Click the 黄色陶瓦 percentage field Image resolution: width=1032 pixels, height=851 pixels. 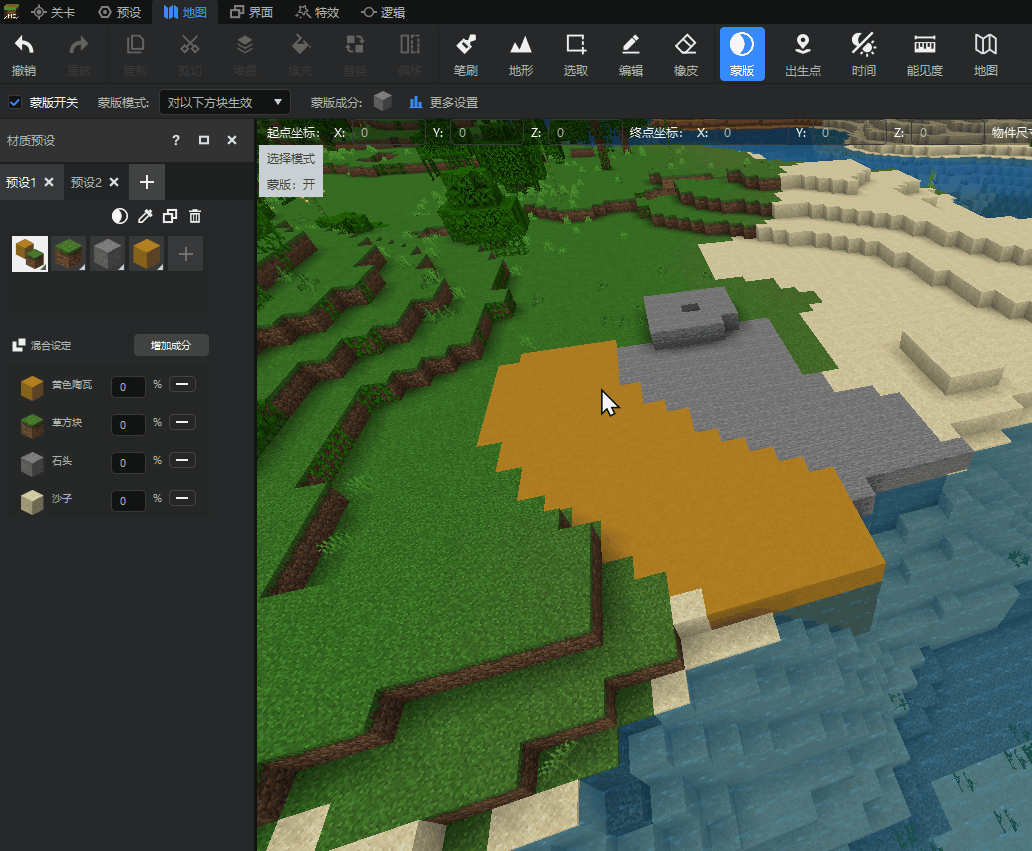pos(128,387)
